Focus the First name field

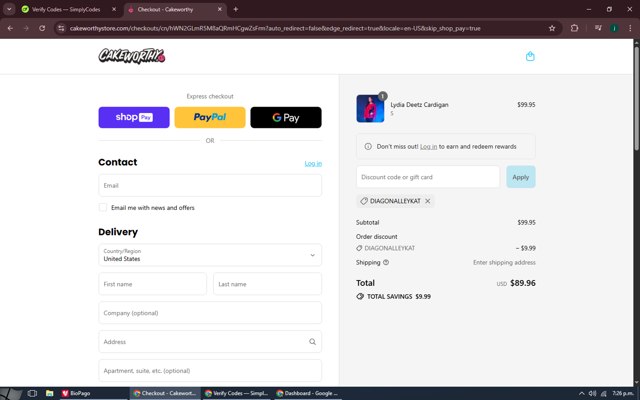152,284
